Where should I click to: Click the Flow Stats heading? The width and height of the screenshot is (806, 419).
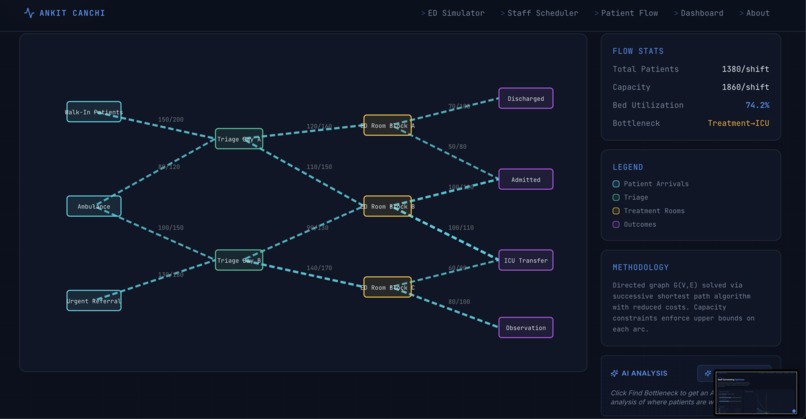[x=638, y=51]
